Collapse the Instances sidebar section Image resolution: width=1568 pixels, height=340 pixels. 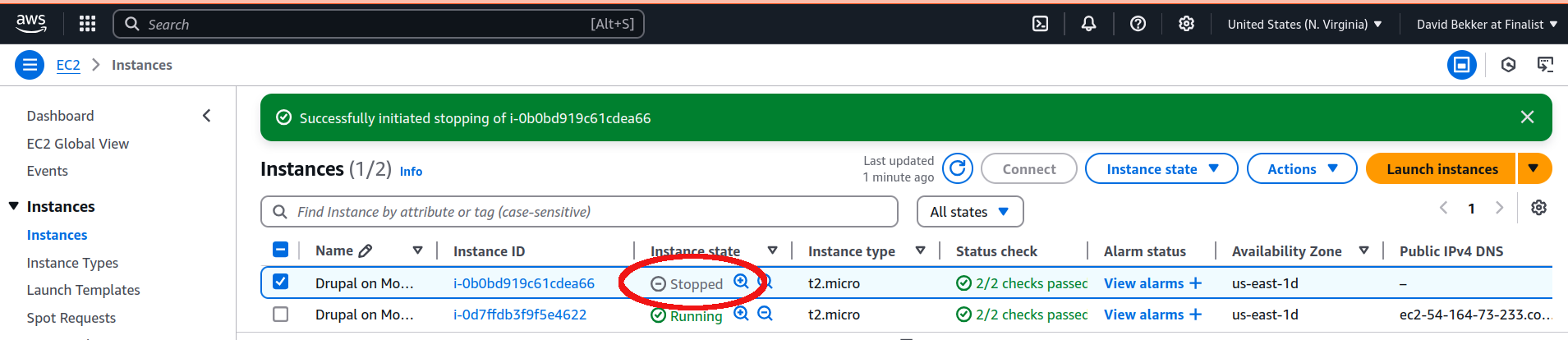tap(14, 206)
